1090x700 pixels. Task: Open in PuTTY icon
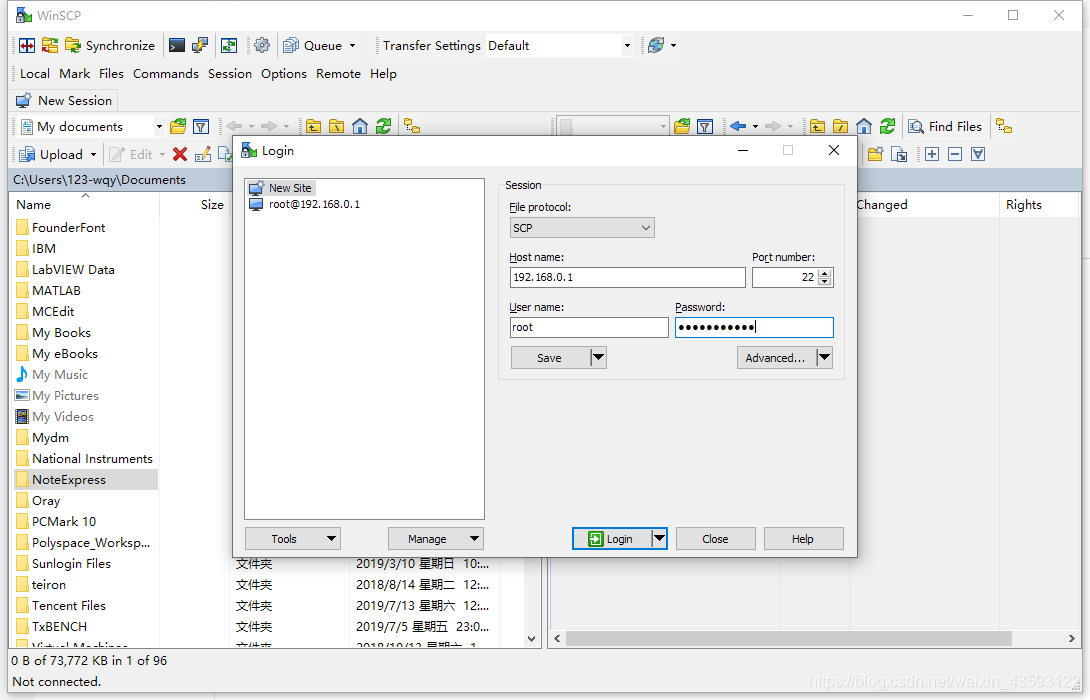[200, 46]
